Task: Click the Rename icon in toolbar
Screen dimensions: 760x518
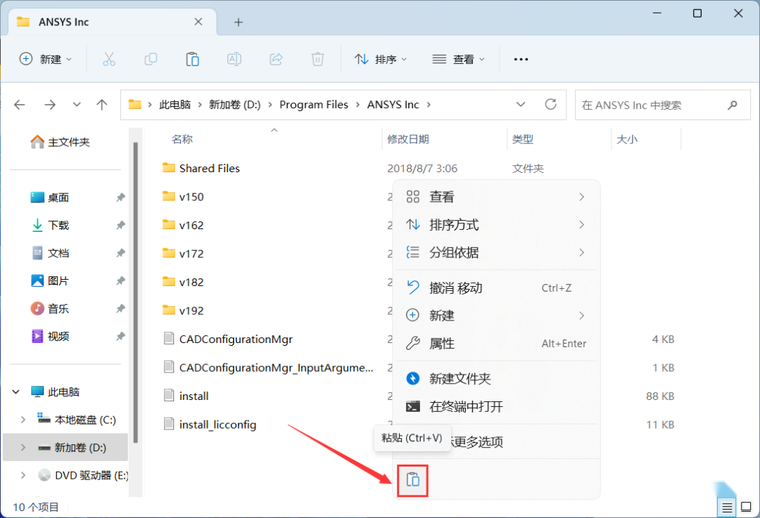Action: point(234,59)
